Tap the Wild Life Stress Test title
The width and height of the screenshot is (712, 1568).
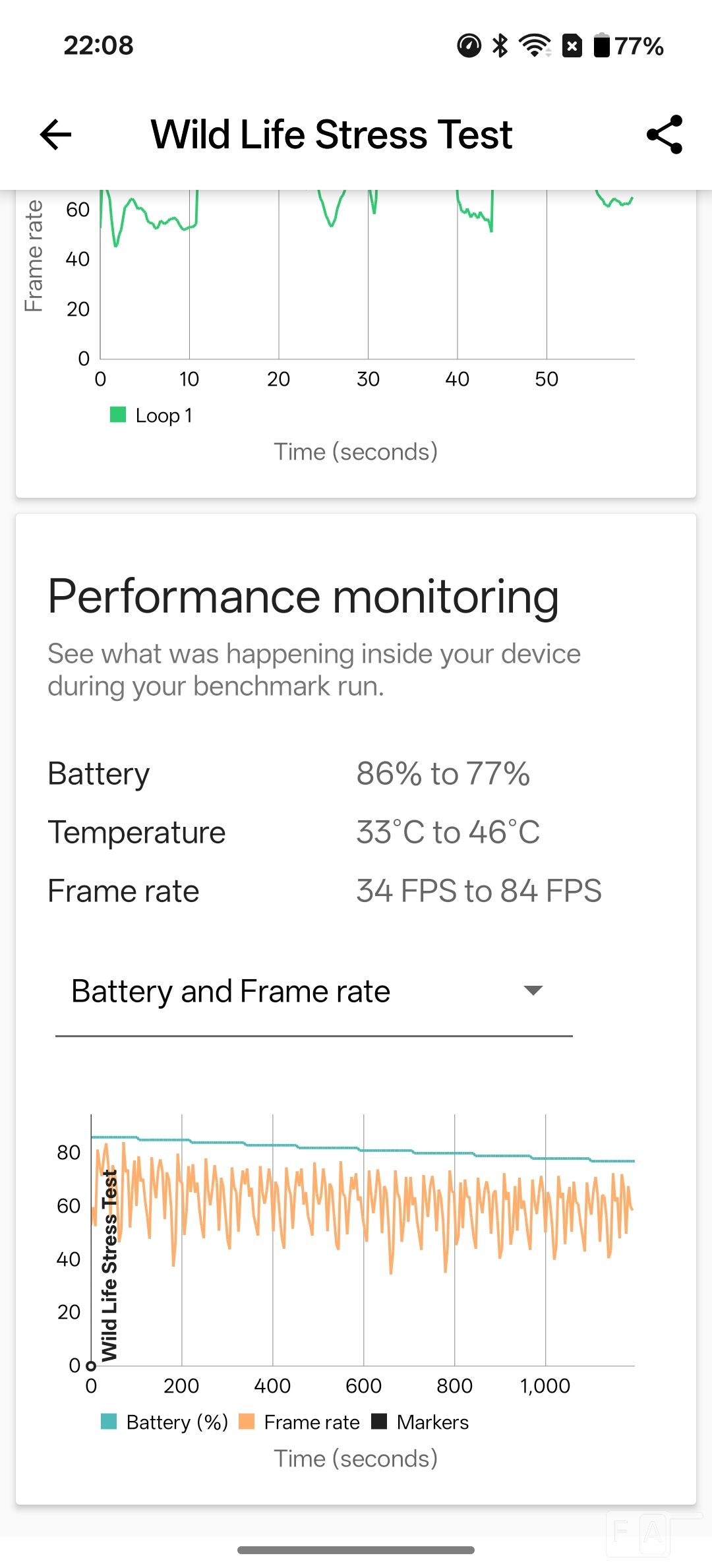click(332, 135)
